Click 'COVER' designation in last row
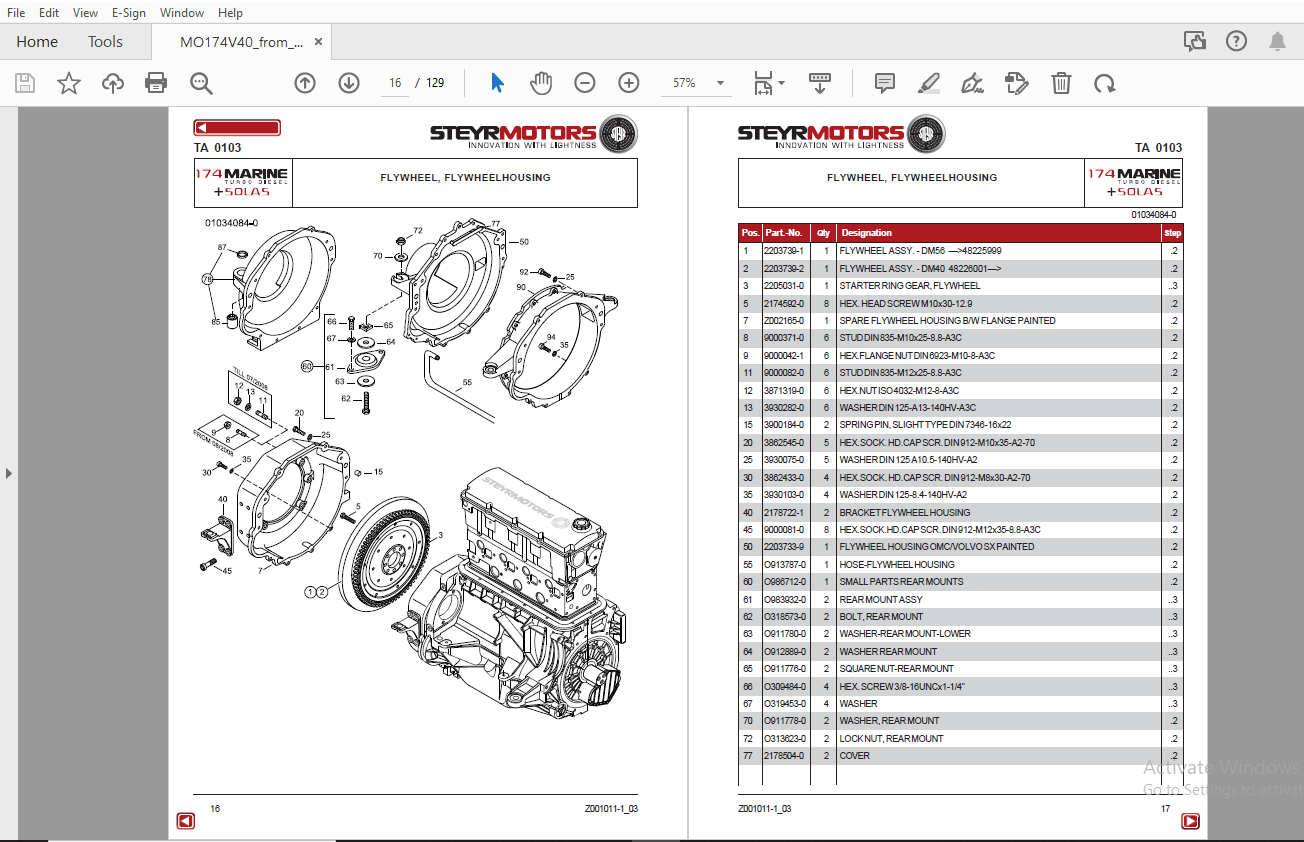Image resolution: width=1304 pixels, height=842 pixels. click(855, 756)
